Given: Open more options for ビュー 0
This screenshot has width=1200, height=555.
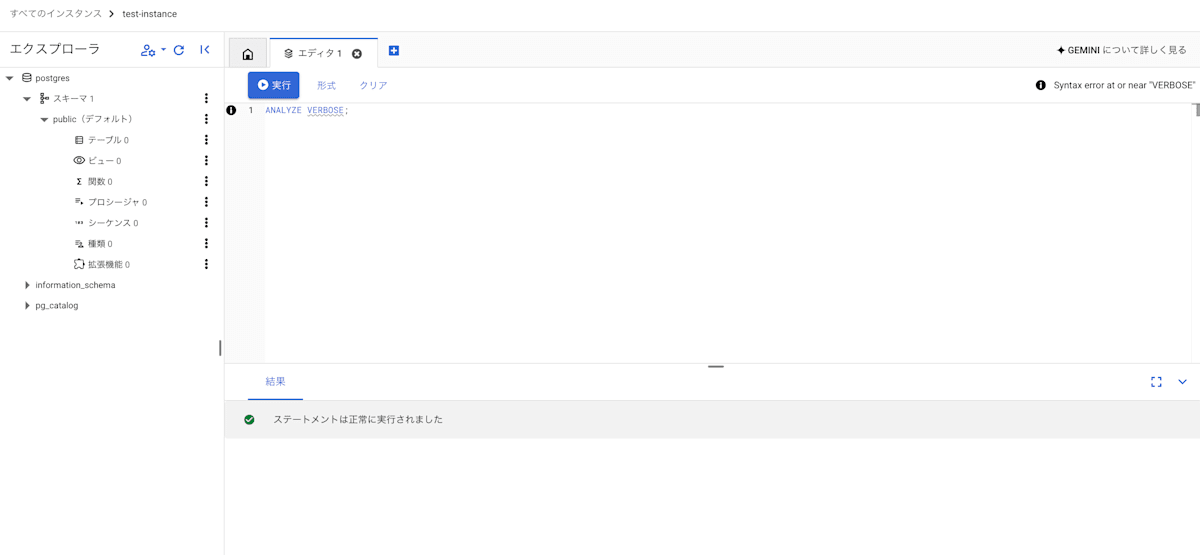Looking at the screenshot, I should point(206,161).
